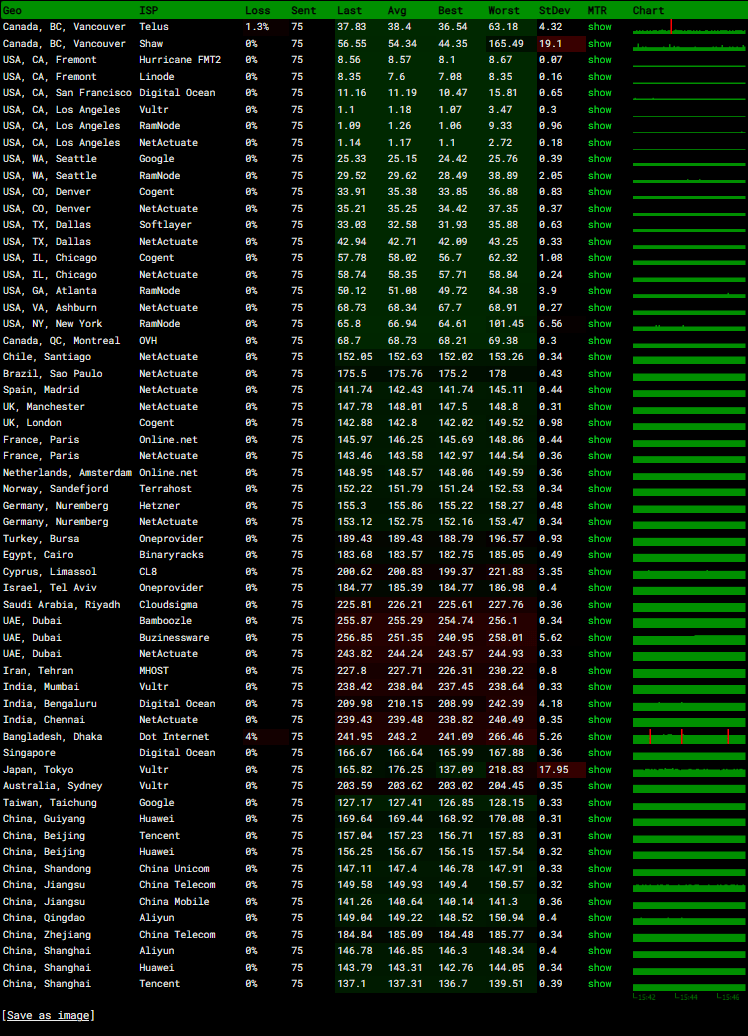The image size is (748, 1036).
Task: Show MTR for Taichung Google row
Action: tap(599, 803)
